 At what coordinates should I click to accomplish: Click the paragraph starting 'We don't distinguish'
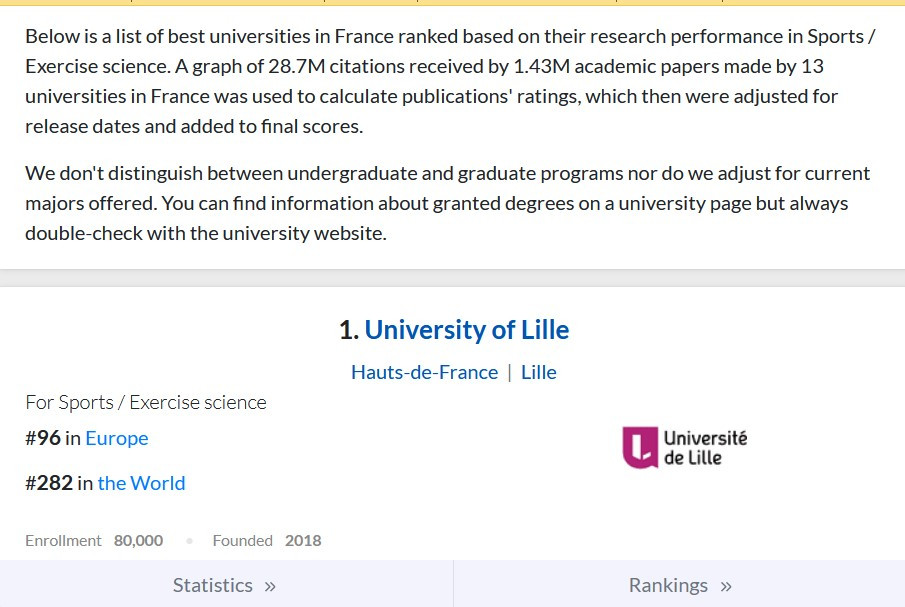click(x=447, y=203)
